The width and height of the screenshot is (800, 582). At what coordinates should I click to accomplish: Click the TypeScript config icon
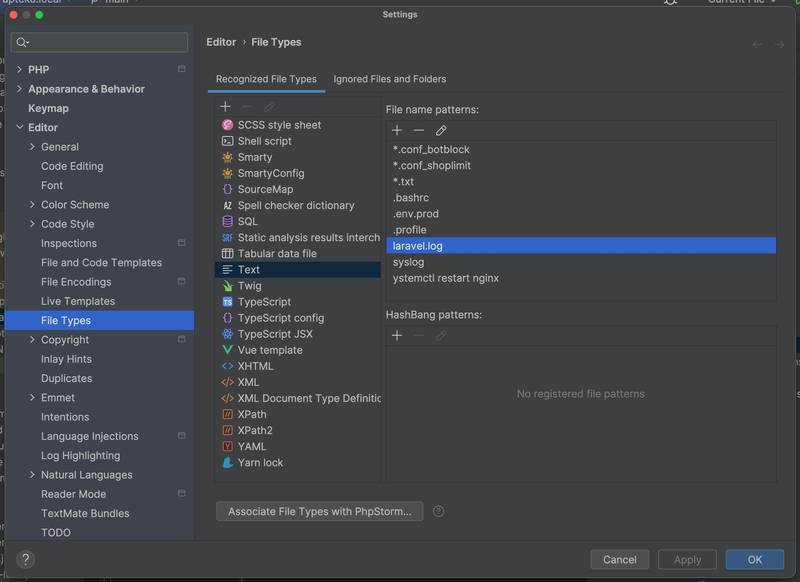pos(228,318)
